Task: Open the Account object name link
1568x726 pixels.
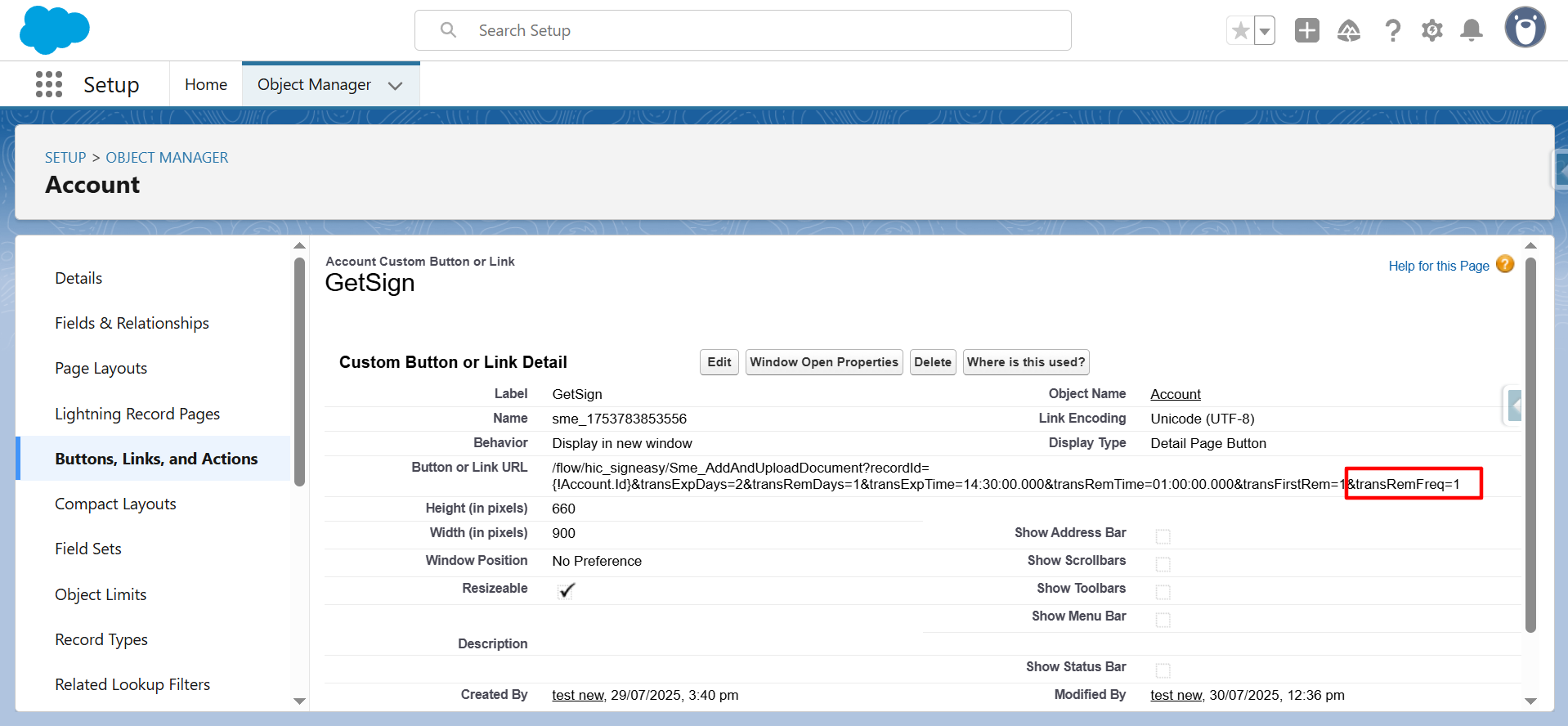Action: 1176,394
